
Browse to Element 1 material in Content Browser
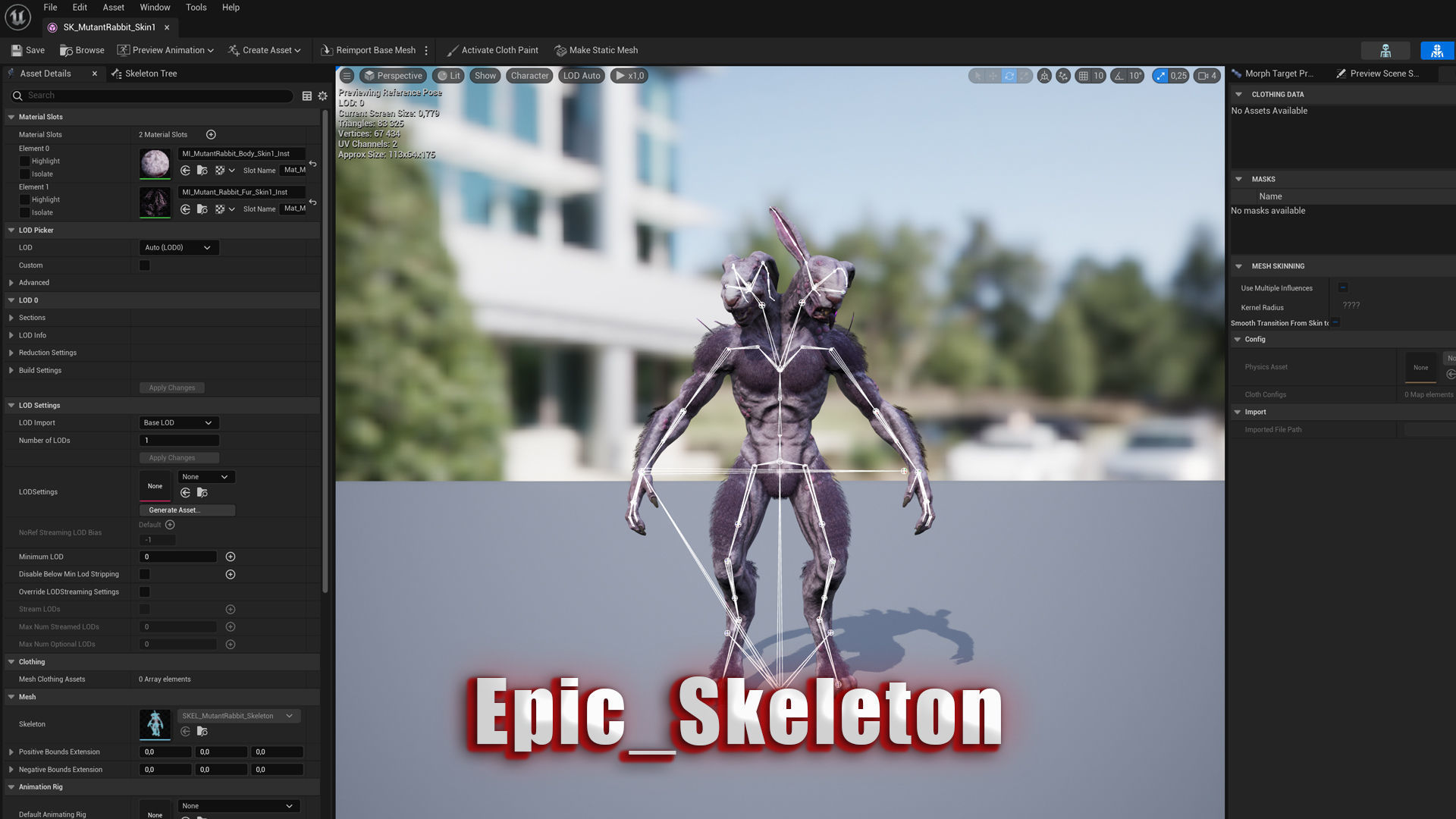pyautogui.click(x=202, y=209)
